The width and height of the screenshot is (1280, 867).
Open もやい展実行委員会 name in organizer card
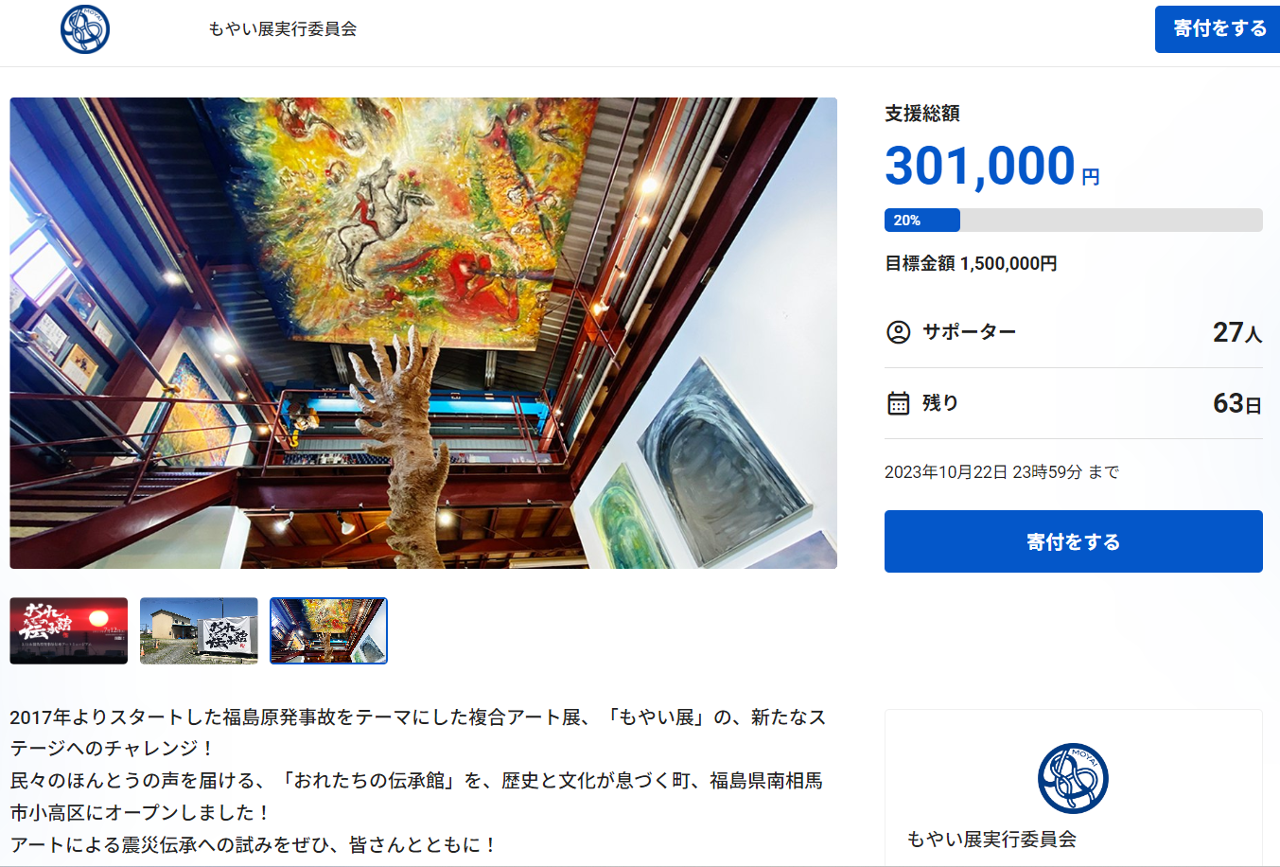click(x=991, y=839)
